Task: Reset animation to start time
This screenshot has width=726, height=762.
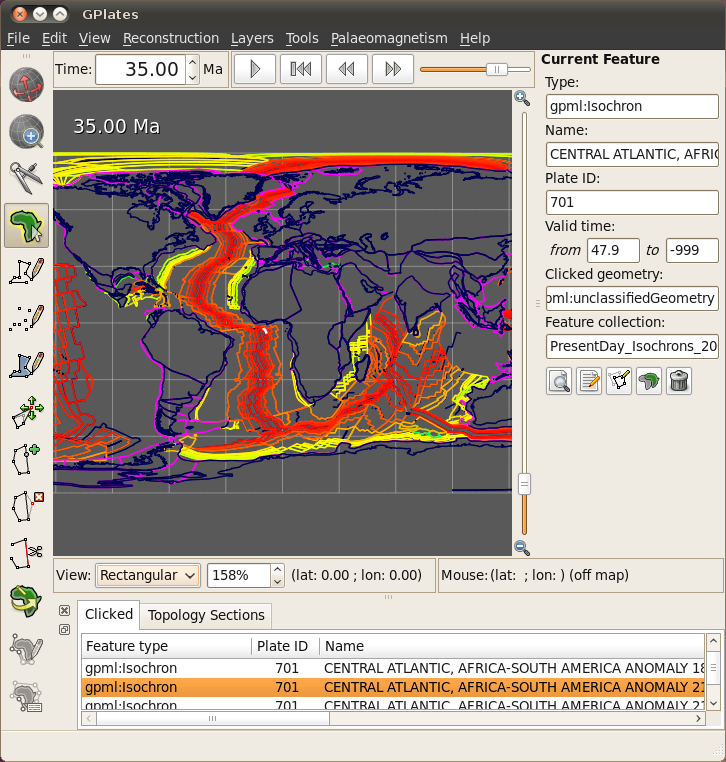Action: pyautogui.click(x=301, y=69)
